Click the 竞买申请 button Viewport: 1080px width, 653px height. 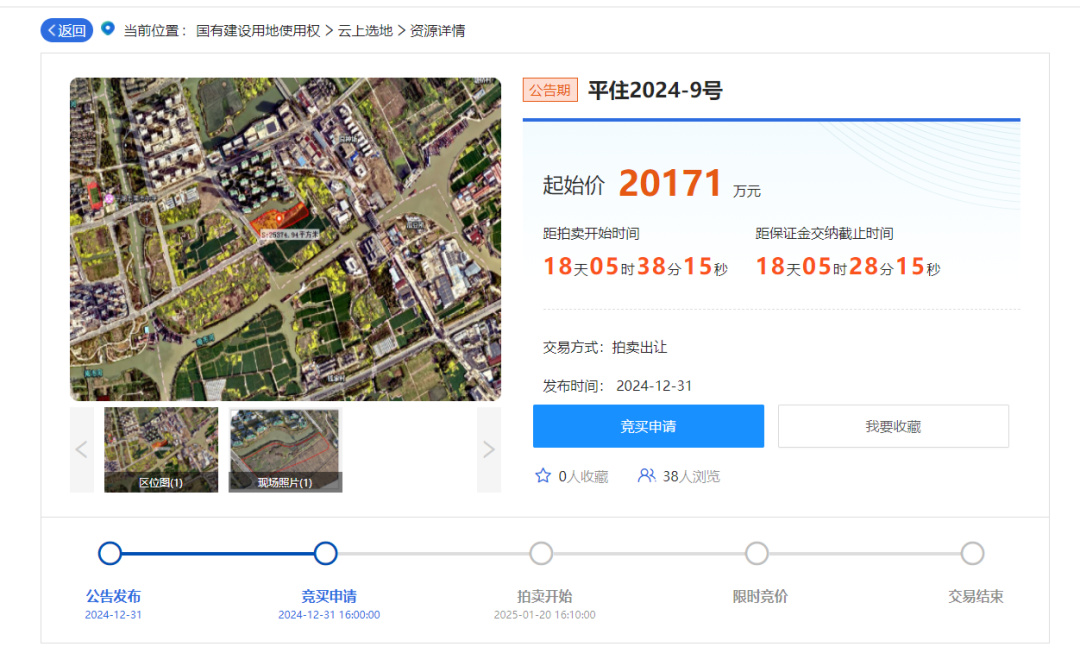point(648,426)
